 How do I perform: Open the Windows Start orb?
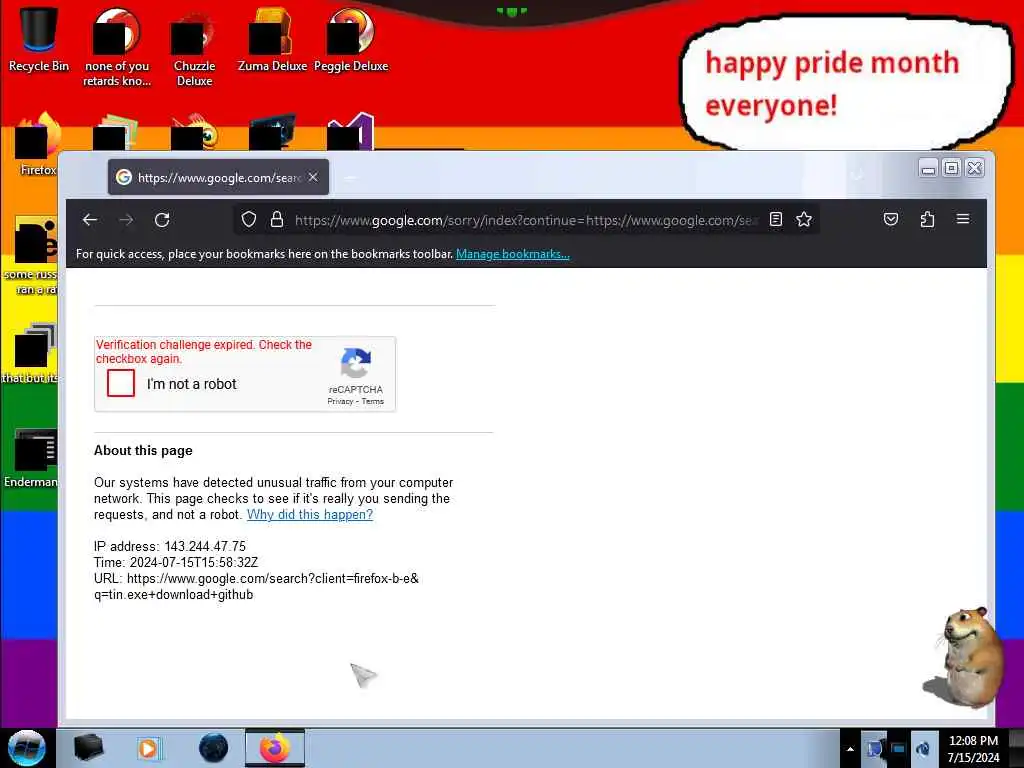(x=27, y=748)
